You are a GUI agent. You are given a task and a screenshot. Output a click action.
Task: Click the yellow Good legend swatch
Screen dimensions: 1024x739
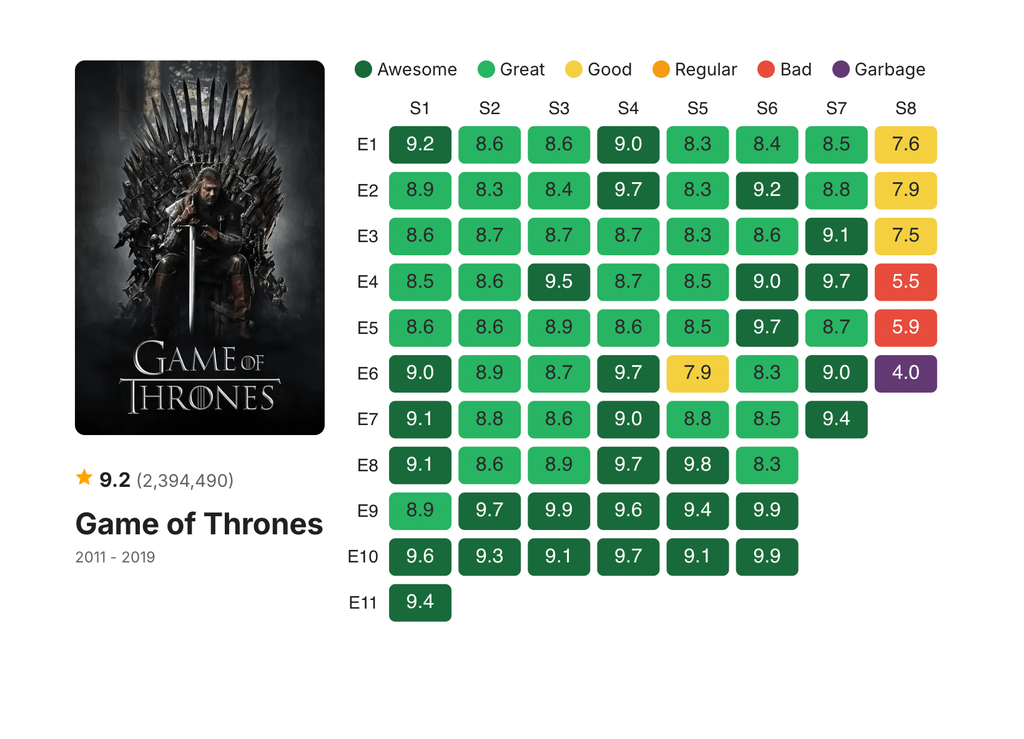(x=574, y=69)
